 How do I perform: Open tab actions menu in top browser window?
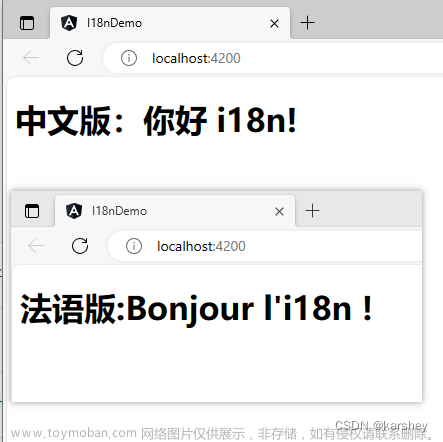coord(27,23)
